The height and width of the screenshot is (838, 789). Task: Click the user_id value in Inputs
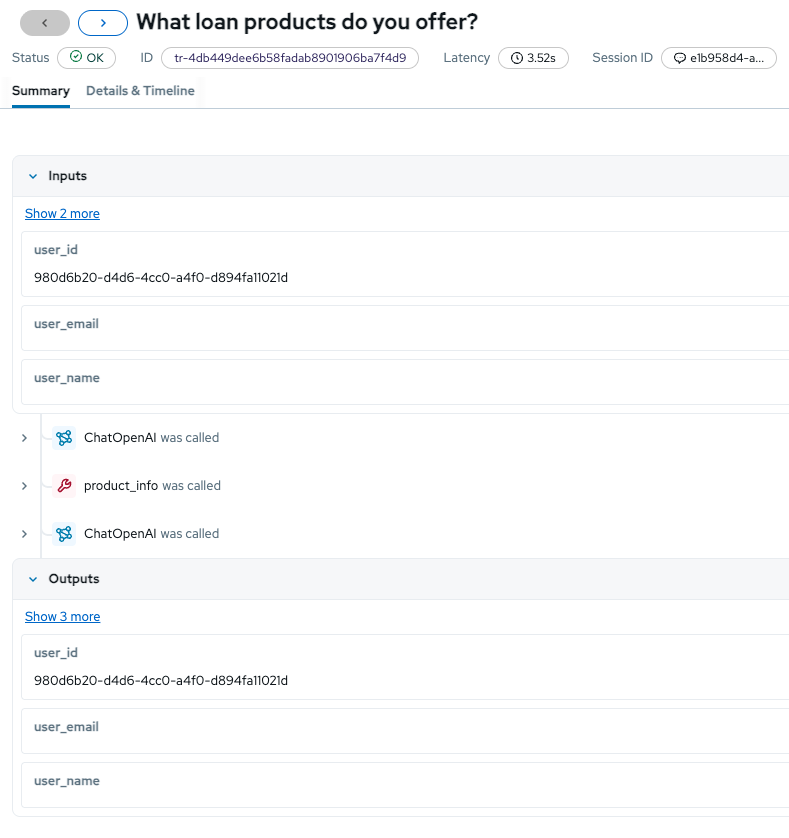click(161, 277)
